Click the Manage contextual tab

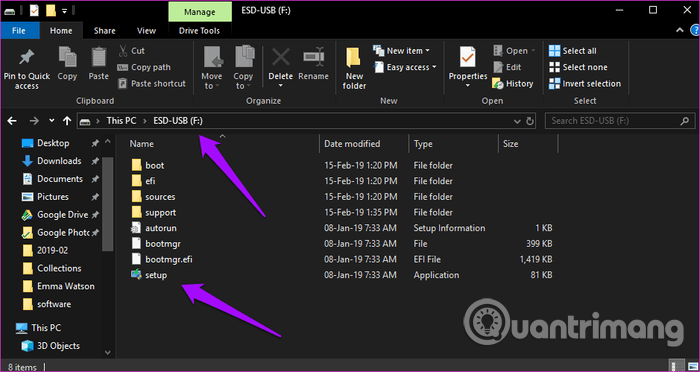[x=200, y=11]
